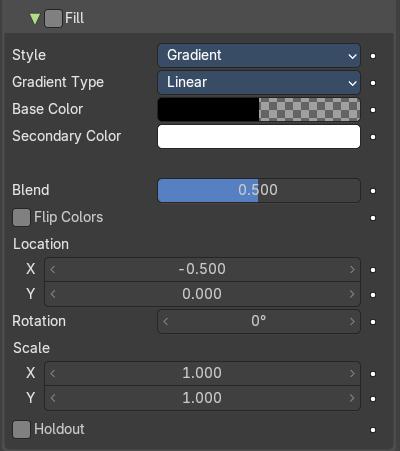Screen dimensions: 400x451
Task: Click the animate dot beside Flip Colors
Action: tap(373, 218)
